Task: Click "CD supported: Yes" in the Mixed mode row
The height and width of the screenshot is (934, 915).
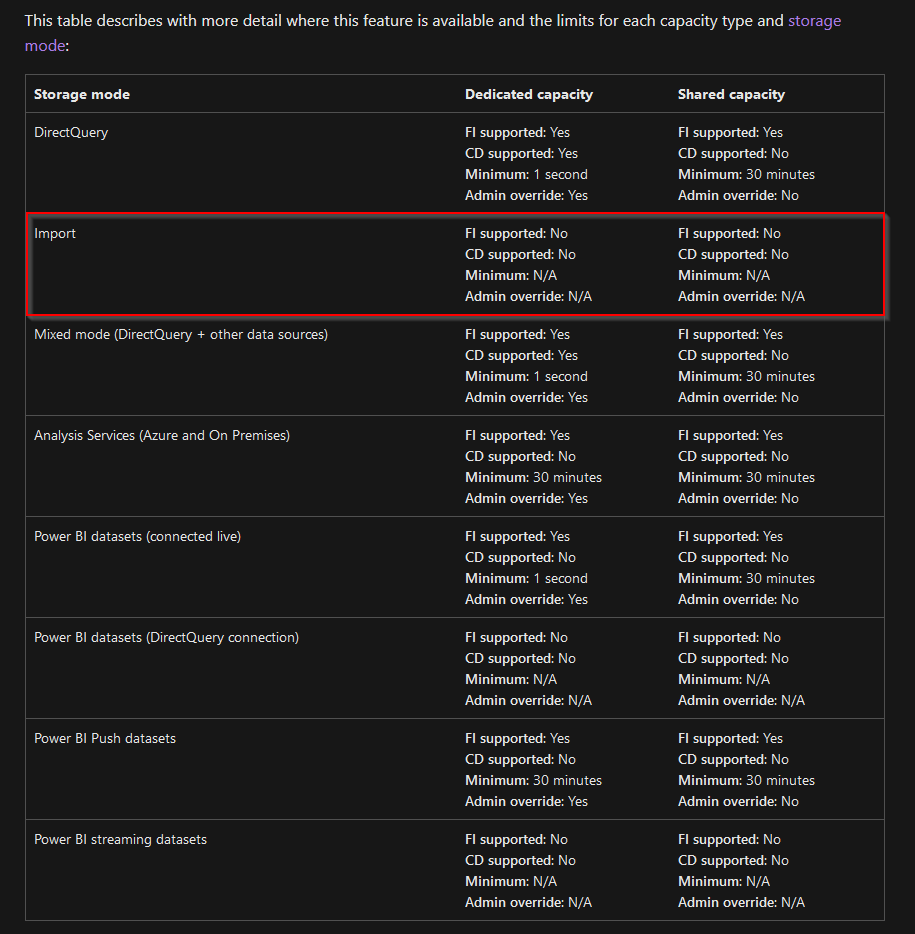Action: pos(521,355)
